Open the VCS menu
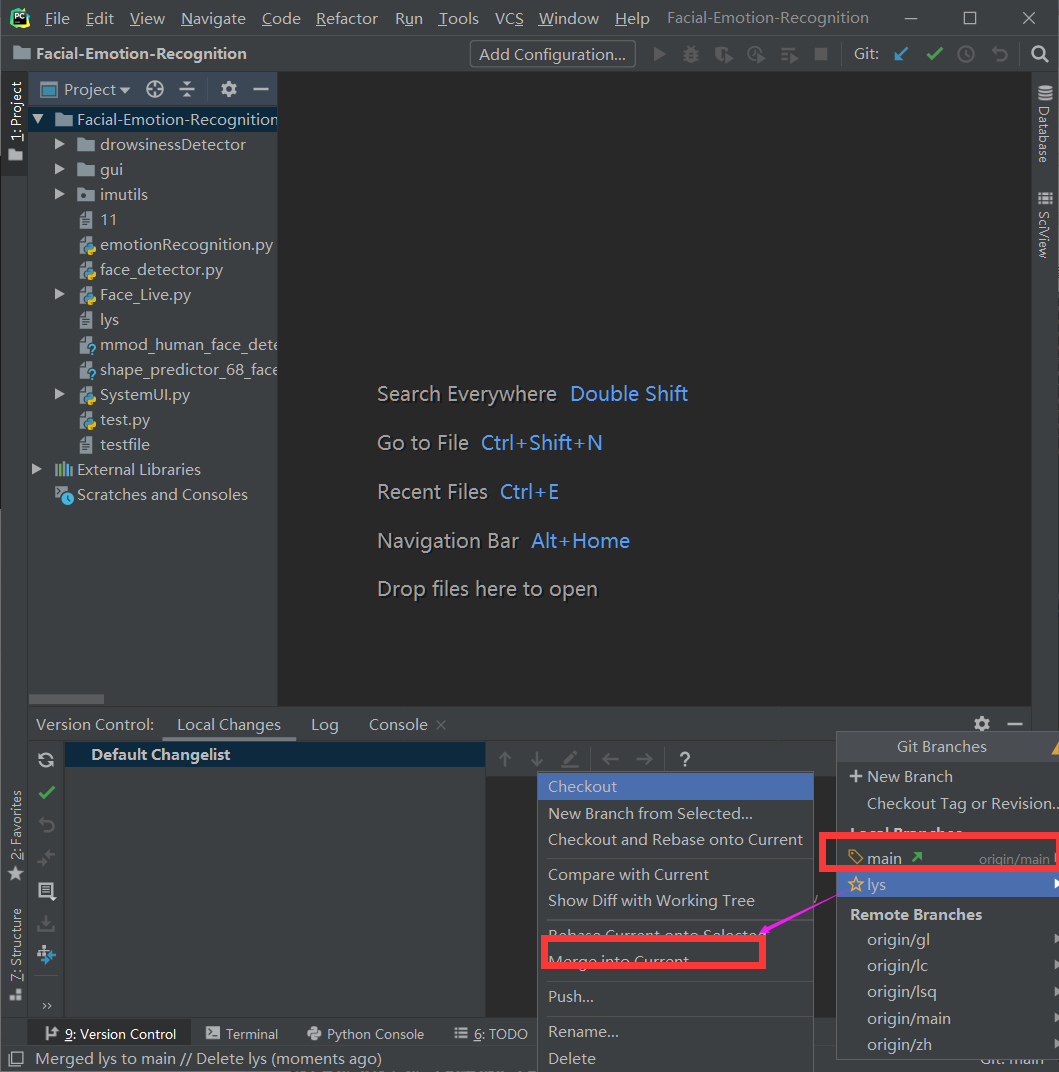 click(x=509, y=17)
